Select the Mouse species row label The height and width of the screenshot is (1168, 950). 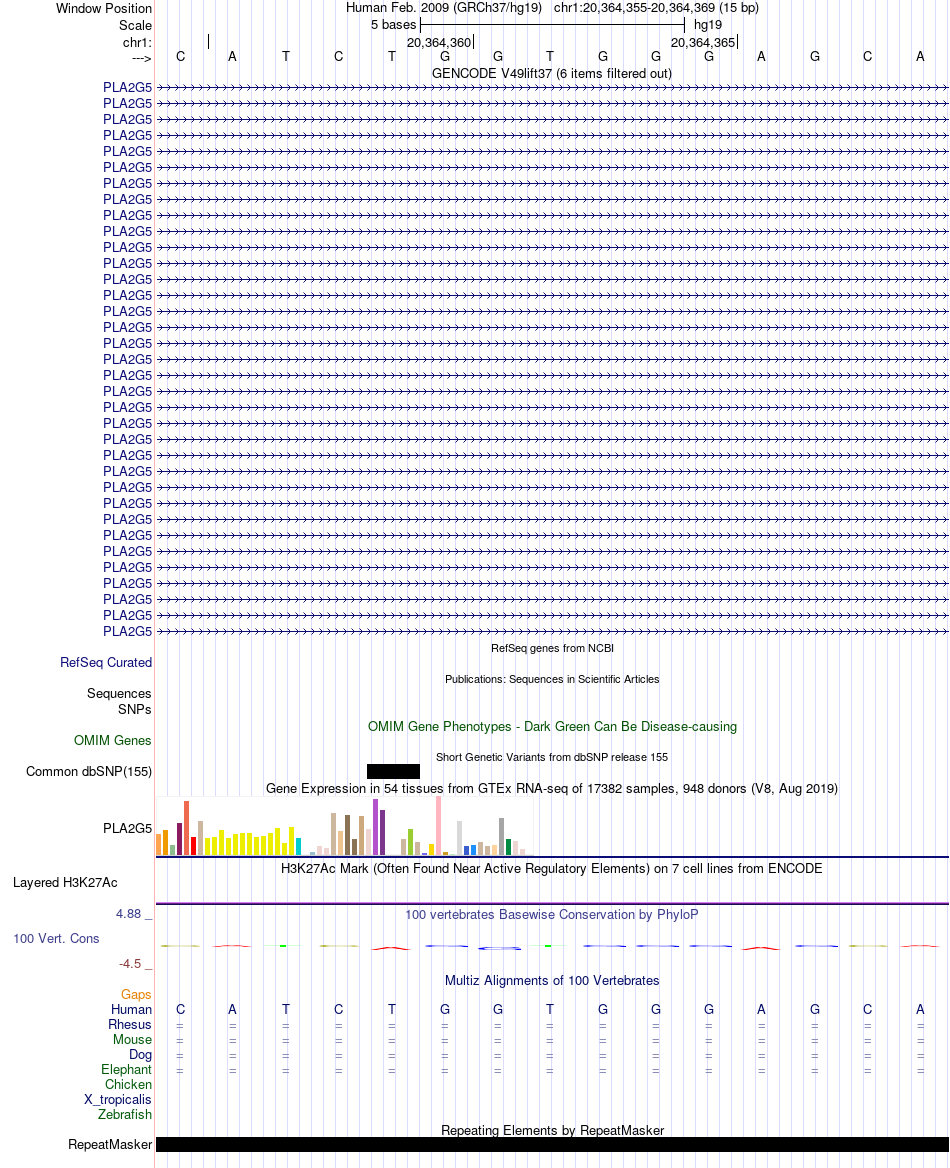pos(132,1039)
